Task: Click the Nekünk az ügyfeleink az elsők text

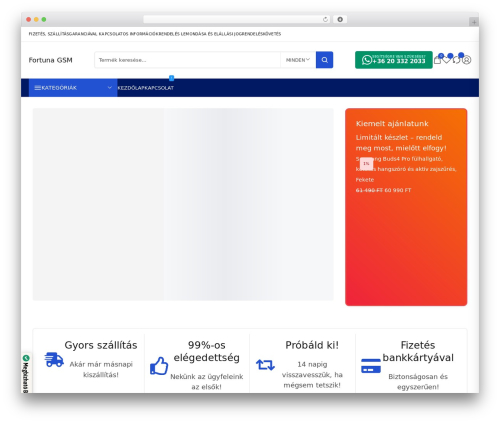Action: pos(207,382)
